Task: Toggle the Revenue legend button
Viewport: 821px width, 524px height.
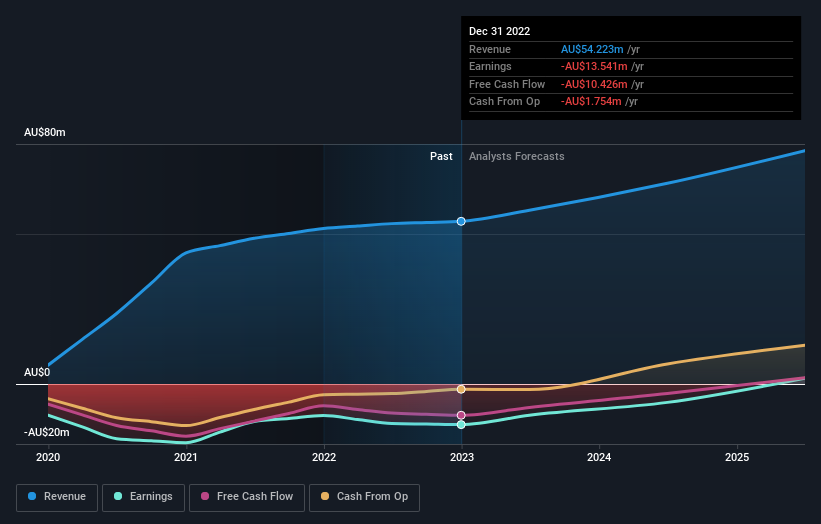Action: [x=57, y=497]
